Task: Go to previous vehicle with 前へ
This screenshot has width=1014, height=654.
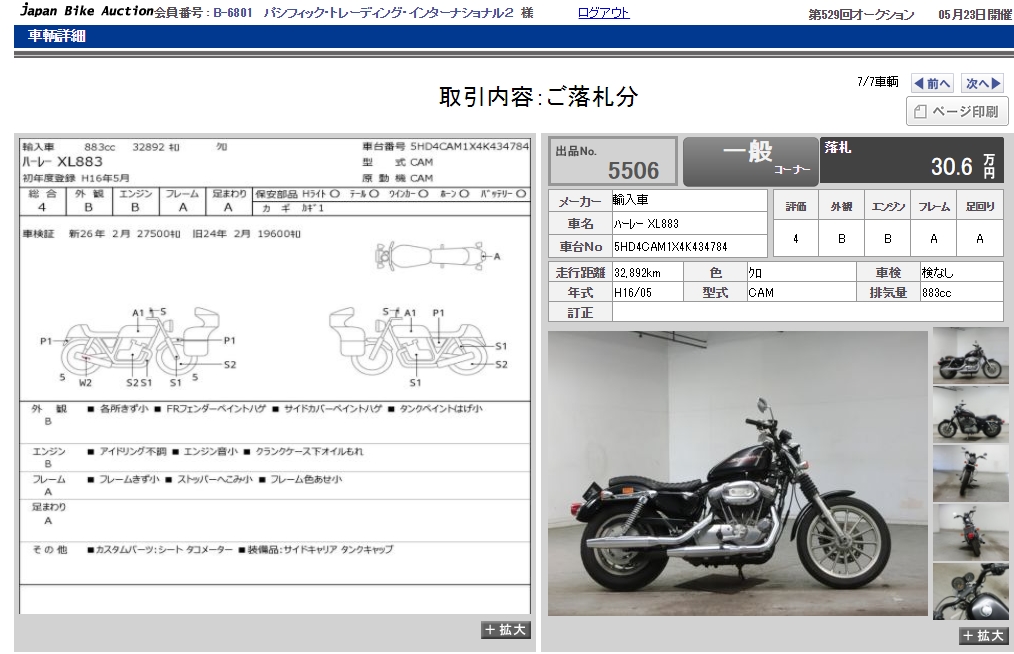Action: (931, 84)
